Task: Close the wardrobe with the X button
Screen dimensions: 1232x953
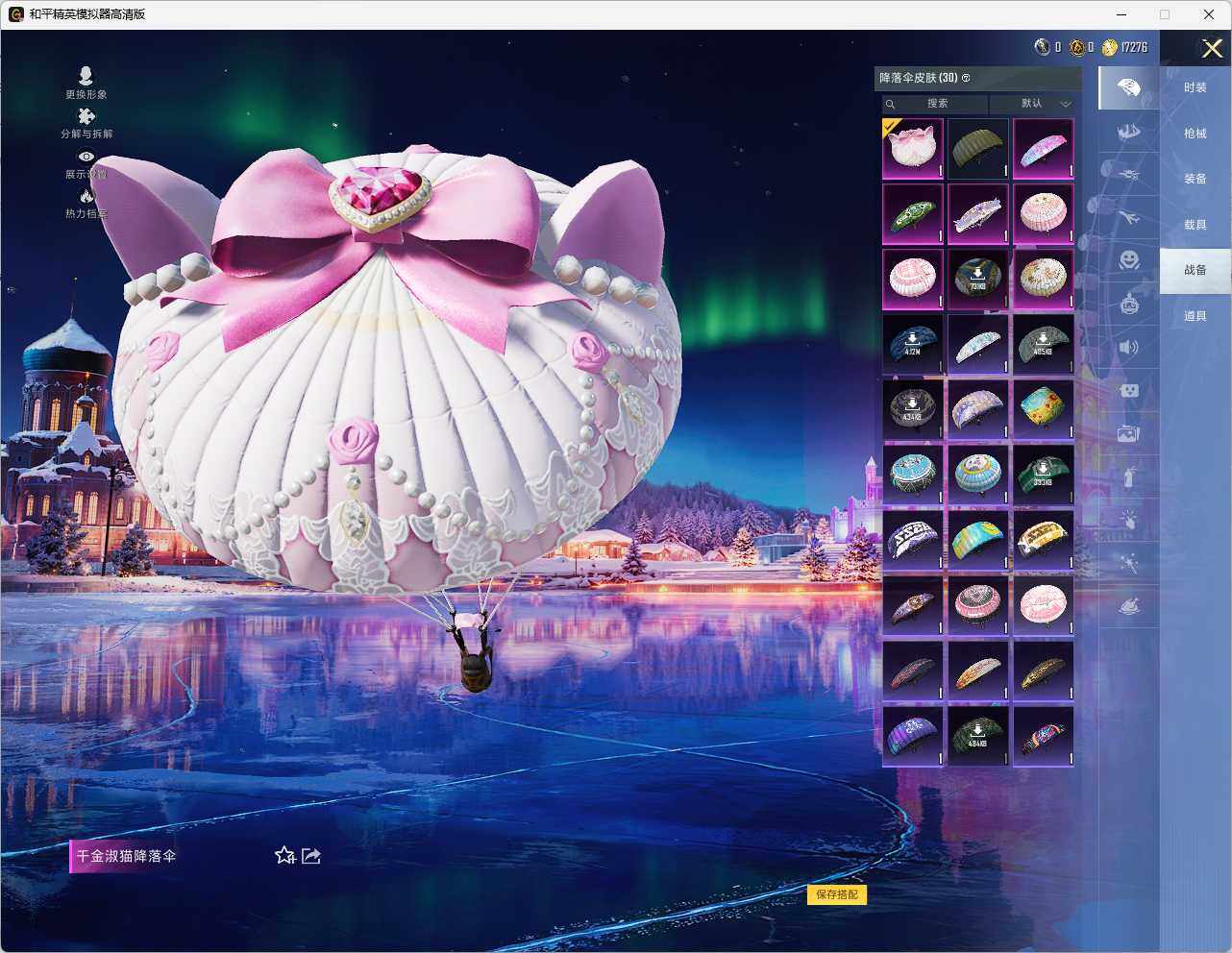Action: click(x=1212, y=48)
